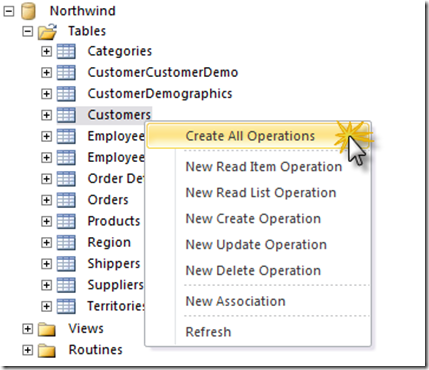
Task: Click the Routines folder icon
Action: (x=47, y=350)
